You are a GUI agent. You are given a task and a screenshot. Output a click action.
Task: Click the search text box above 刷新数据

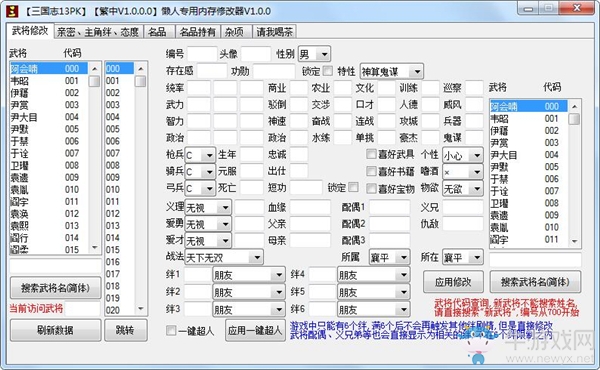(x=55, y=266)
